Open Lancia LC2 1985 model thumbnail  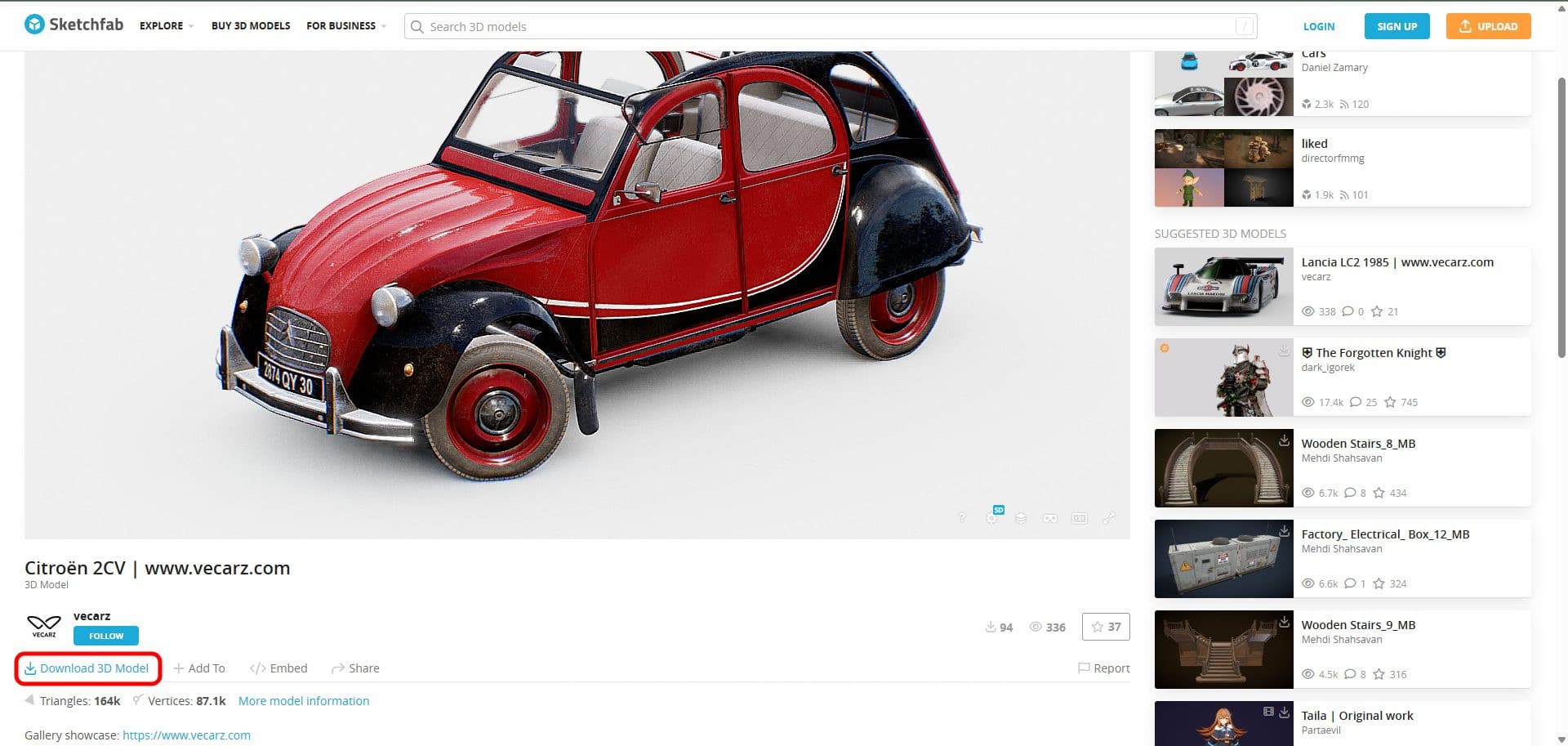pos(1224,287)
